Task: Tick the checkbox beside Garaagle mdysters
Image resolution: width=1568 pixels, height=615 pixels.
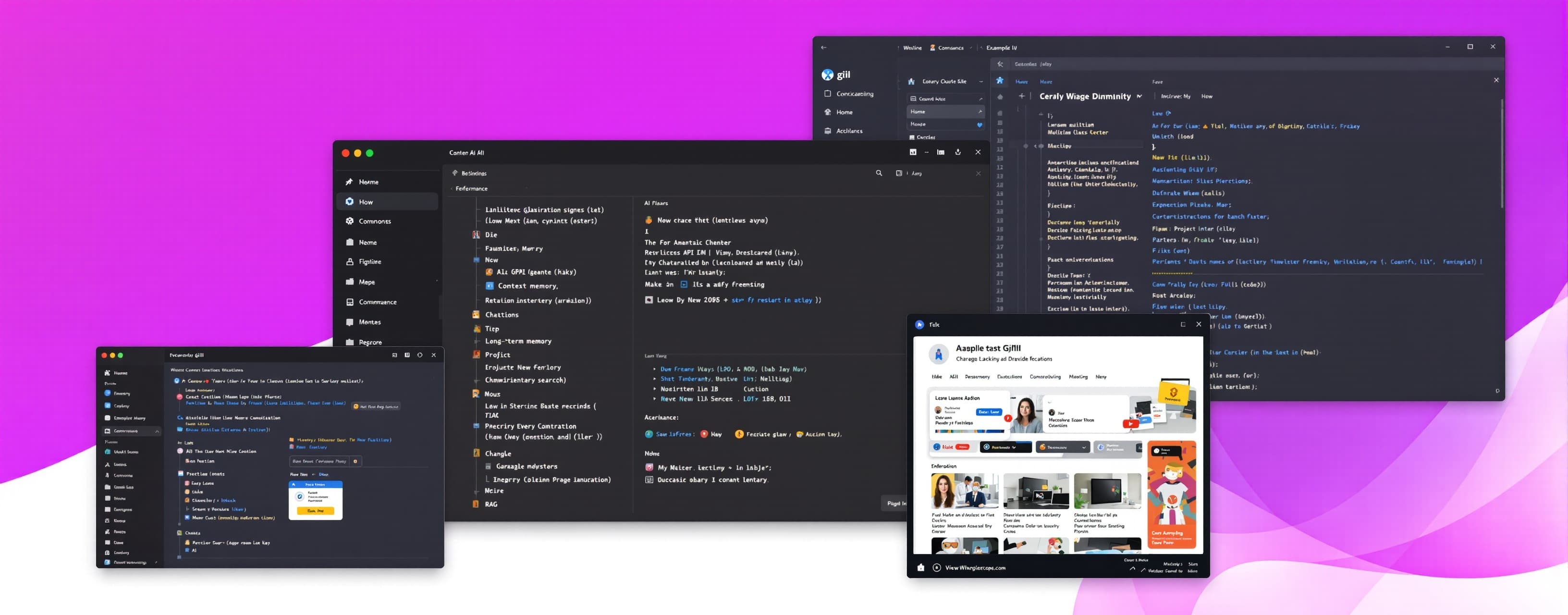Action: click(x=488, y=467)
